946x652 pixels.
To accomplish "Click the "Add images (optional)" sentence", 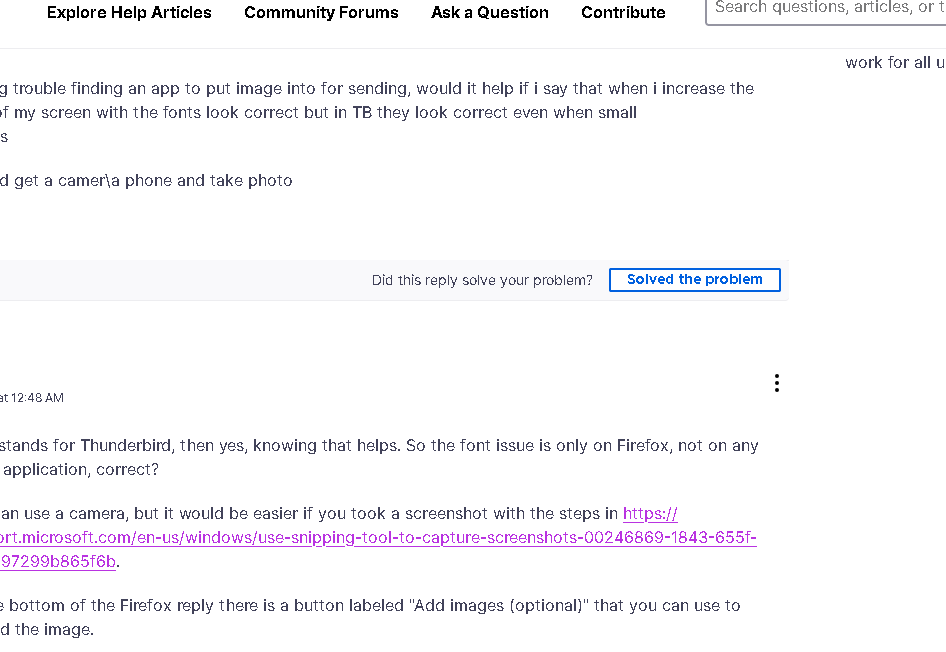I will [x=370, y=605].
